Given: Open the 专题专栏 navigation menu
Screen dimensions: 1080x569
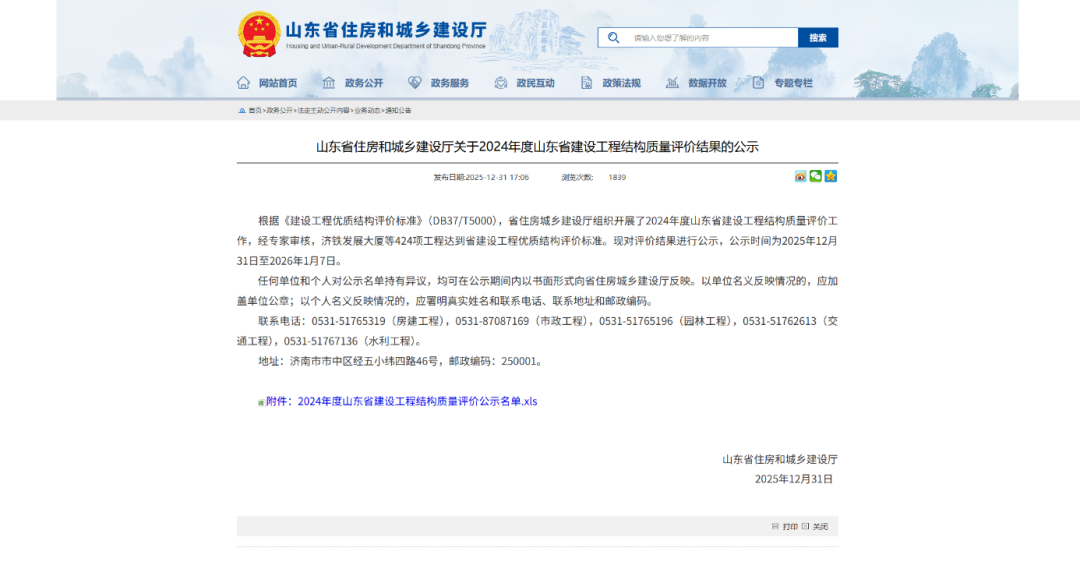Looking at the screenshot, I should click(793, 83).
